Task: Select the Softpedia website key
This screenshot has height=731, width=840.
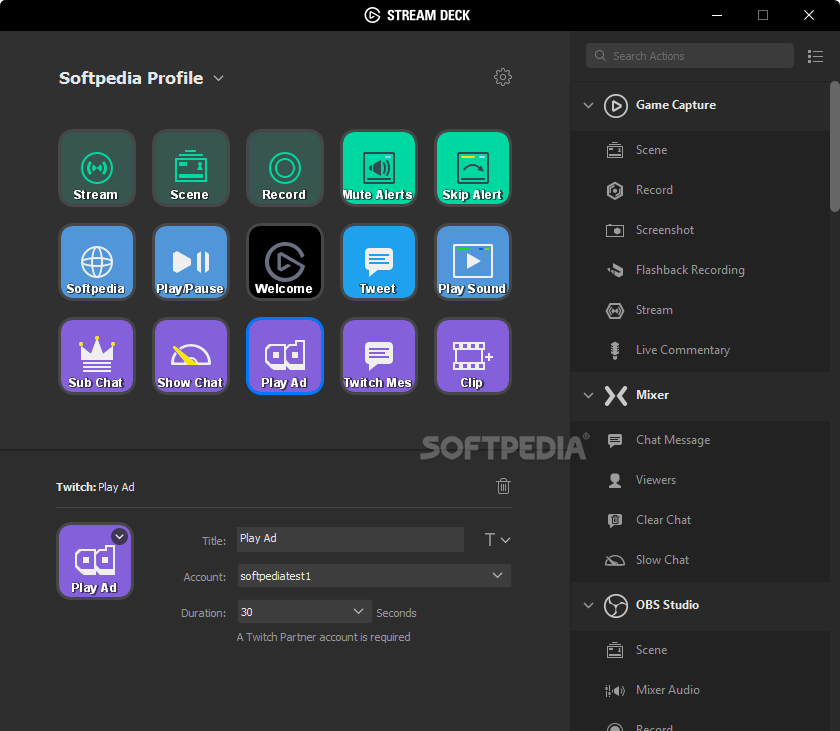Action: coord(96,262)
